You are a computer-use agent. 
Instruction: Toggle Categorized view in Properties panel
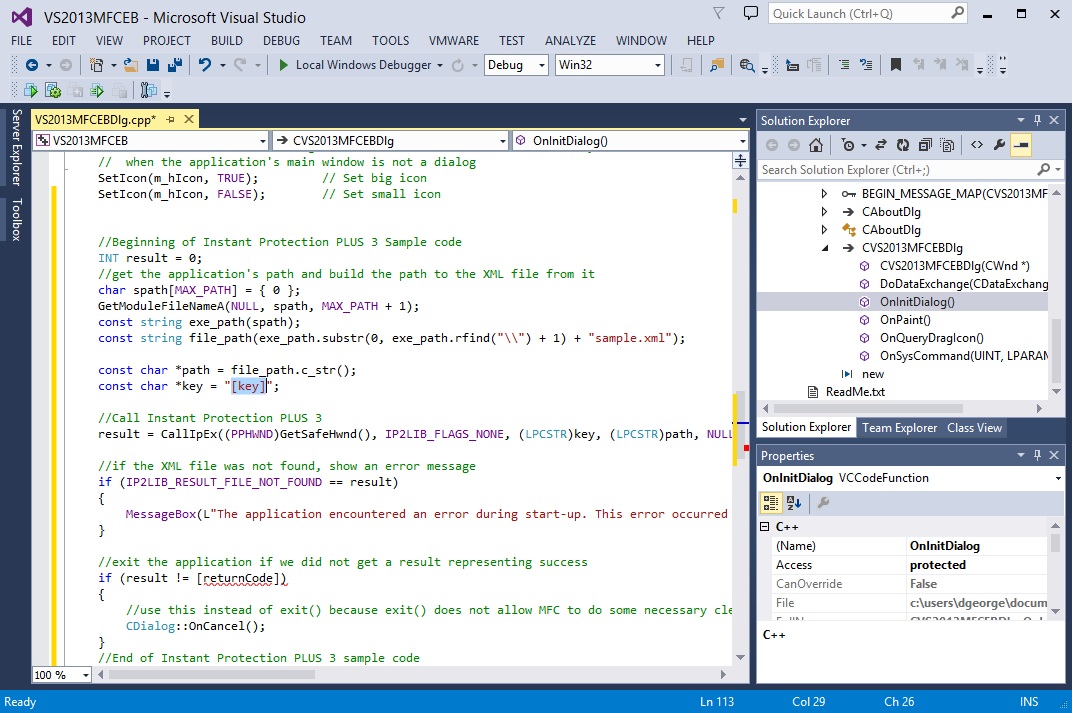[x=772, y=502]
